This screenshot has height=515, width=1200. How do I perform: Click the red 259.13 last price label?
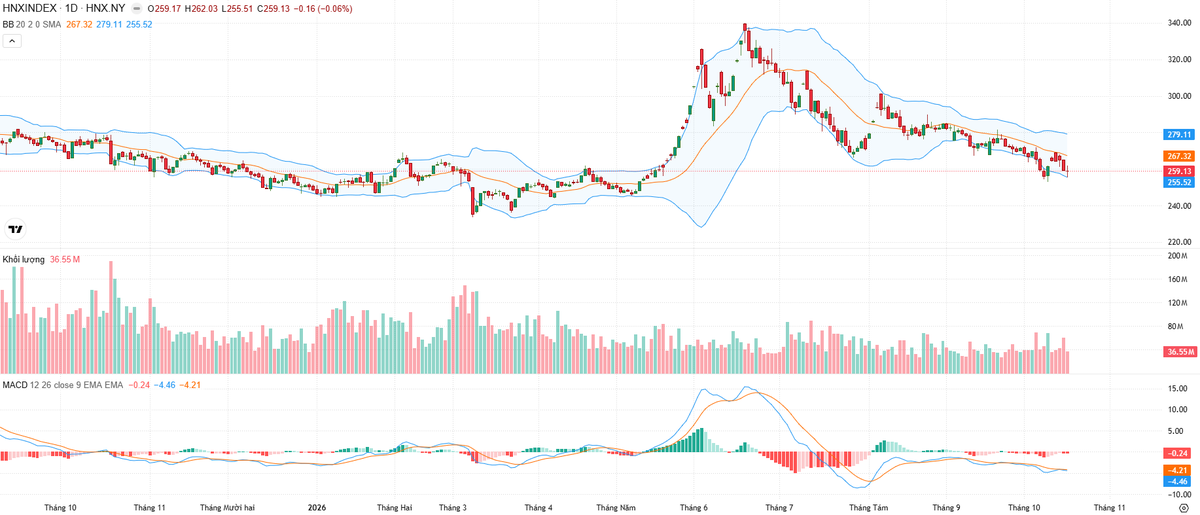click(x=1180, y=171)
